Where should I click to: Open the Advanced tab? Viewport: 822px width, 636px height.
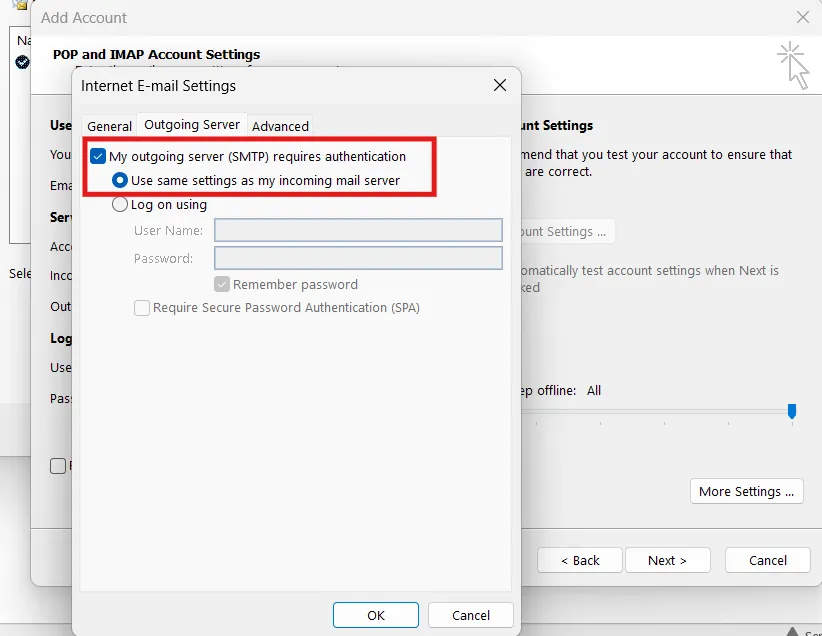tap(280, 125)
